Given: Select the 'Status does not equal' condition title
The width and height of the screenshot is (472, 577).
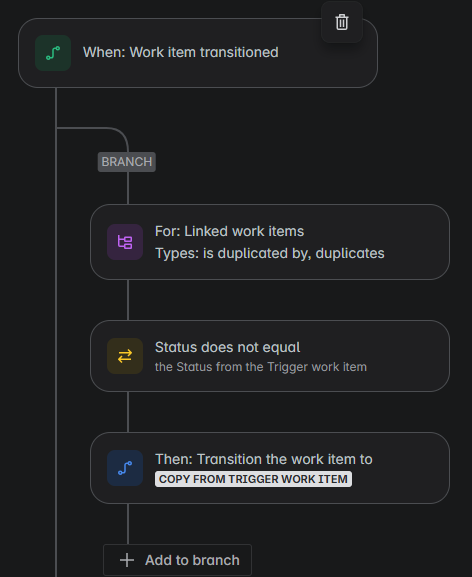Looking at the screenshot, I should (227, 347).
